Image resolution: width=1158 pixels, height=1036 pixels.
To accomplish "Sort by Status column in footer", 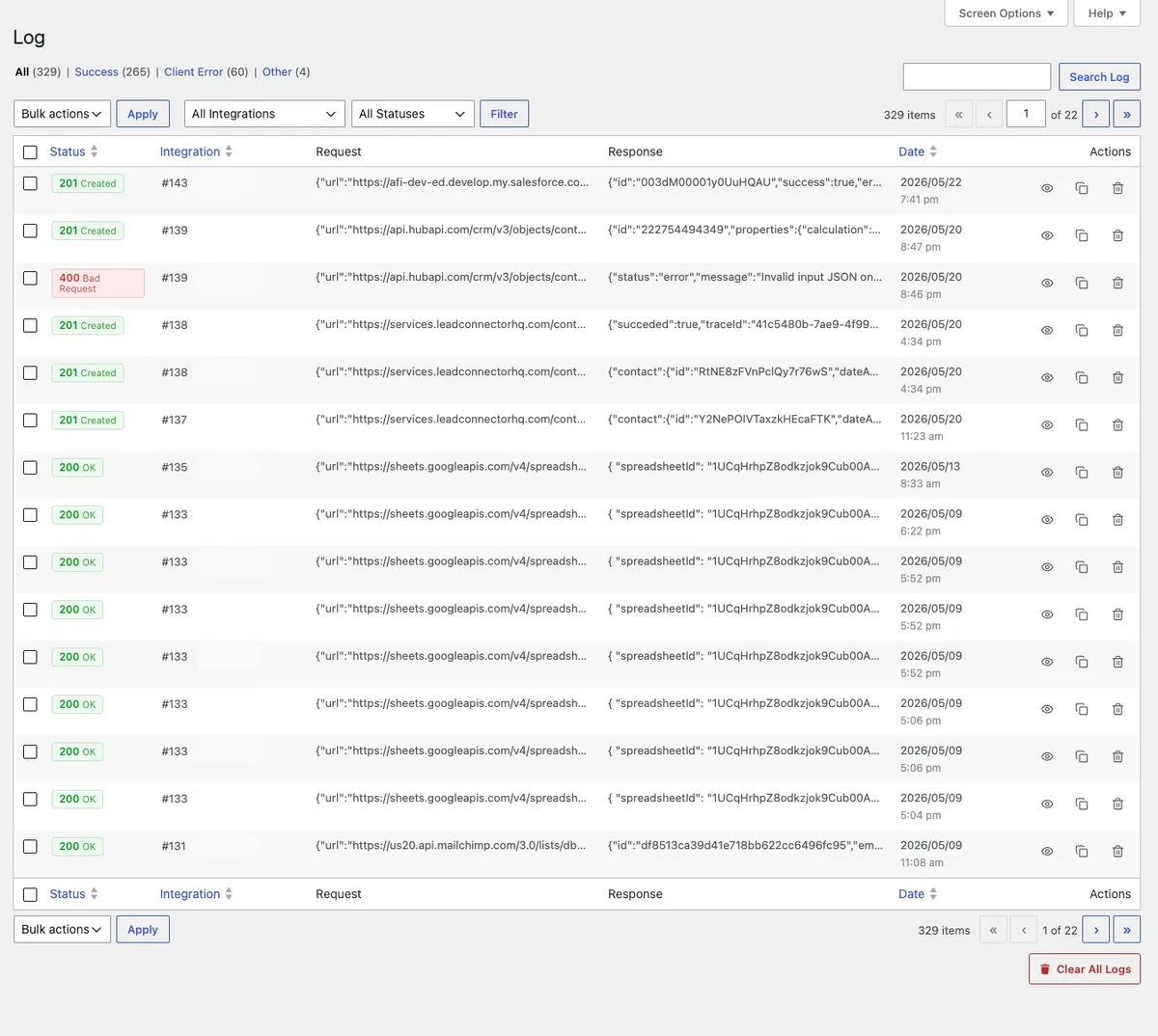I will pyautogui.click(x=73, y=894).
